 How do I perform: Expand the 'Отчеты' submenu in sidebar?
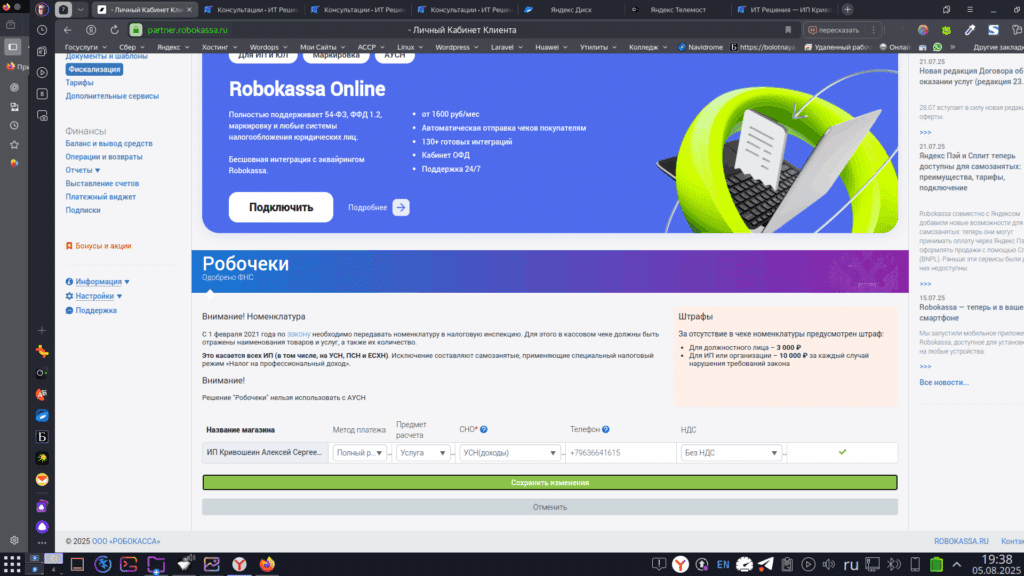83,170
